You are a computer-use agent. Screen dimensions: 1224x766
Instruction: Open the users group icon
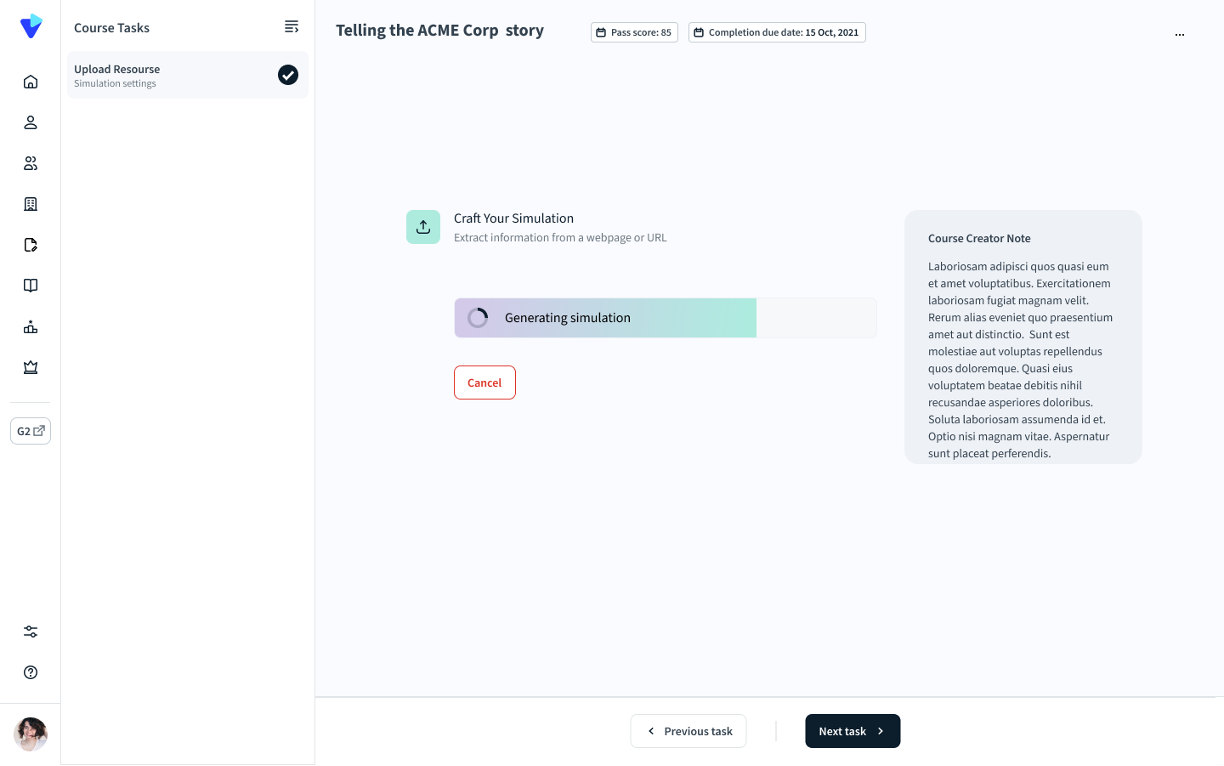tap(31, 163)
